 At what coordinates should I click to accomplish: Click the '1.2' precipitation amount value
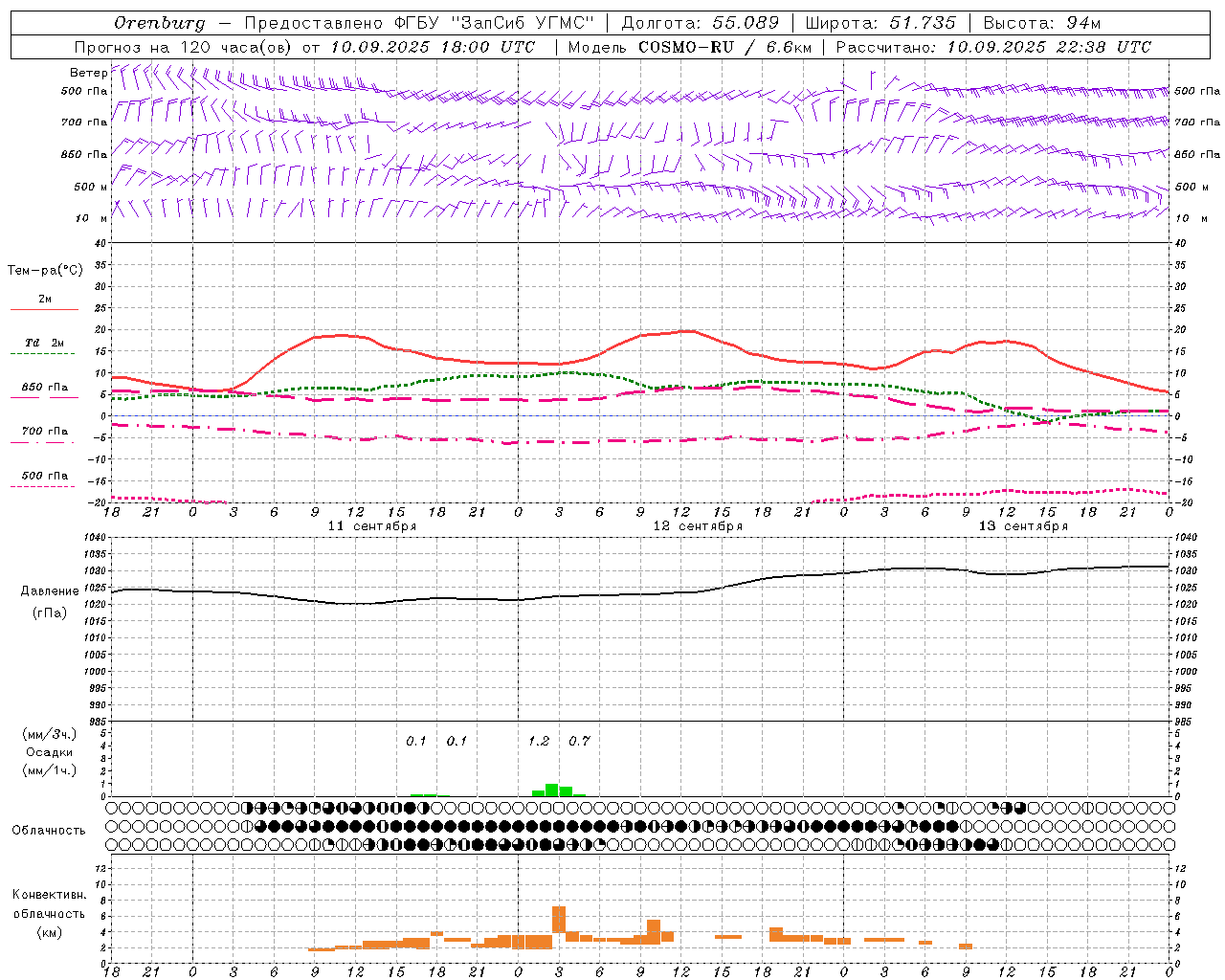(x=539, y=741)
